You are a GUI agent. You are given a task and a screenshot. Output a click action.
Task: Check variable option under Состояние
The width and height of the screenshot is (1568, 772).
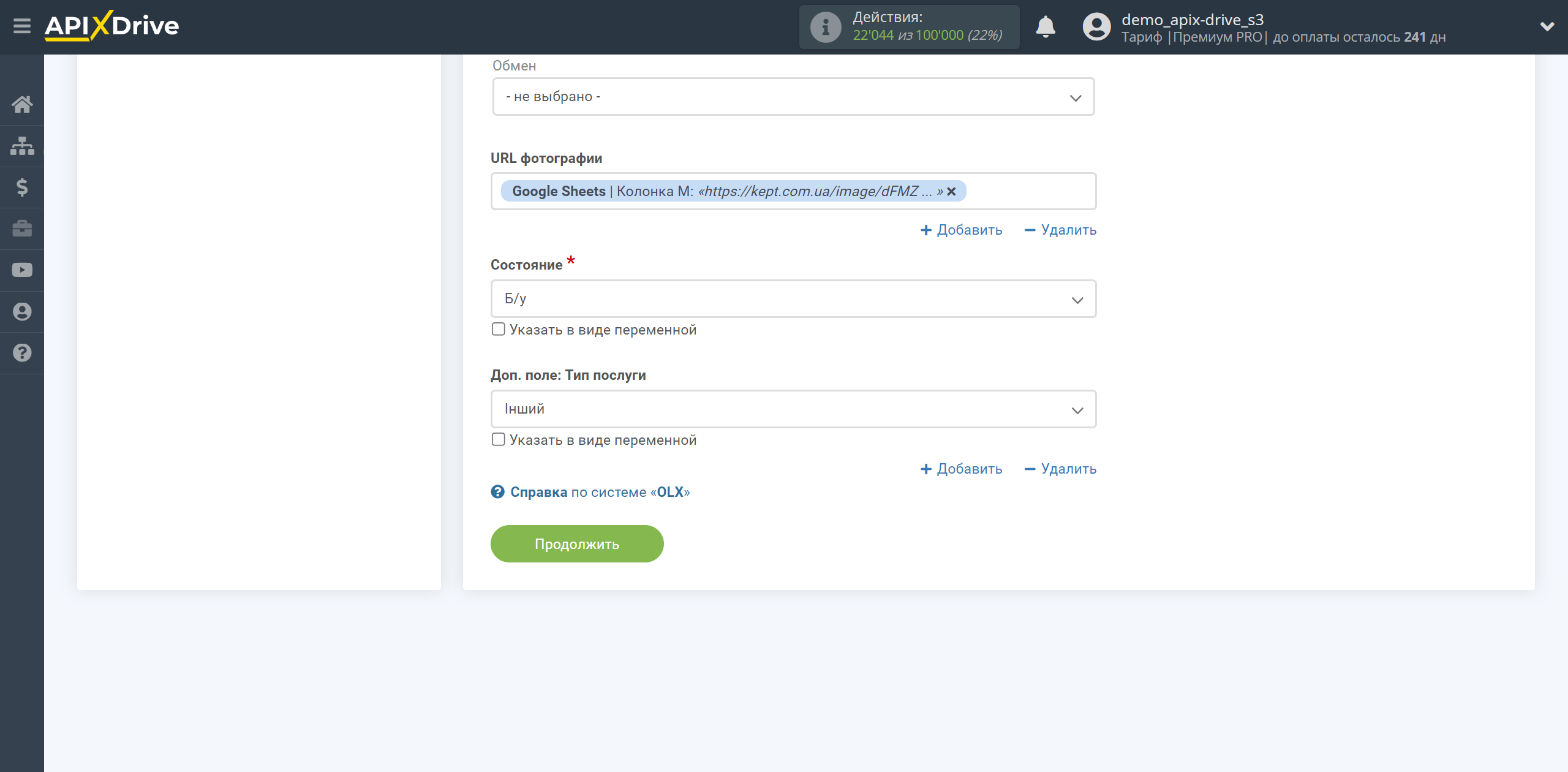[x=499, y=330]
